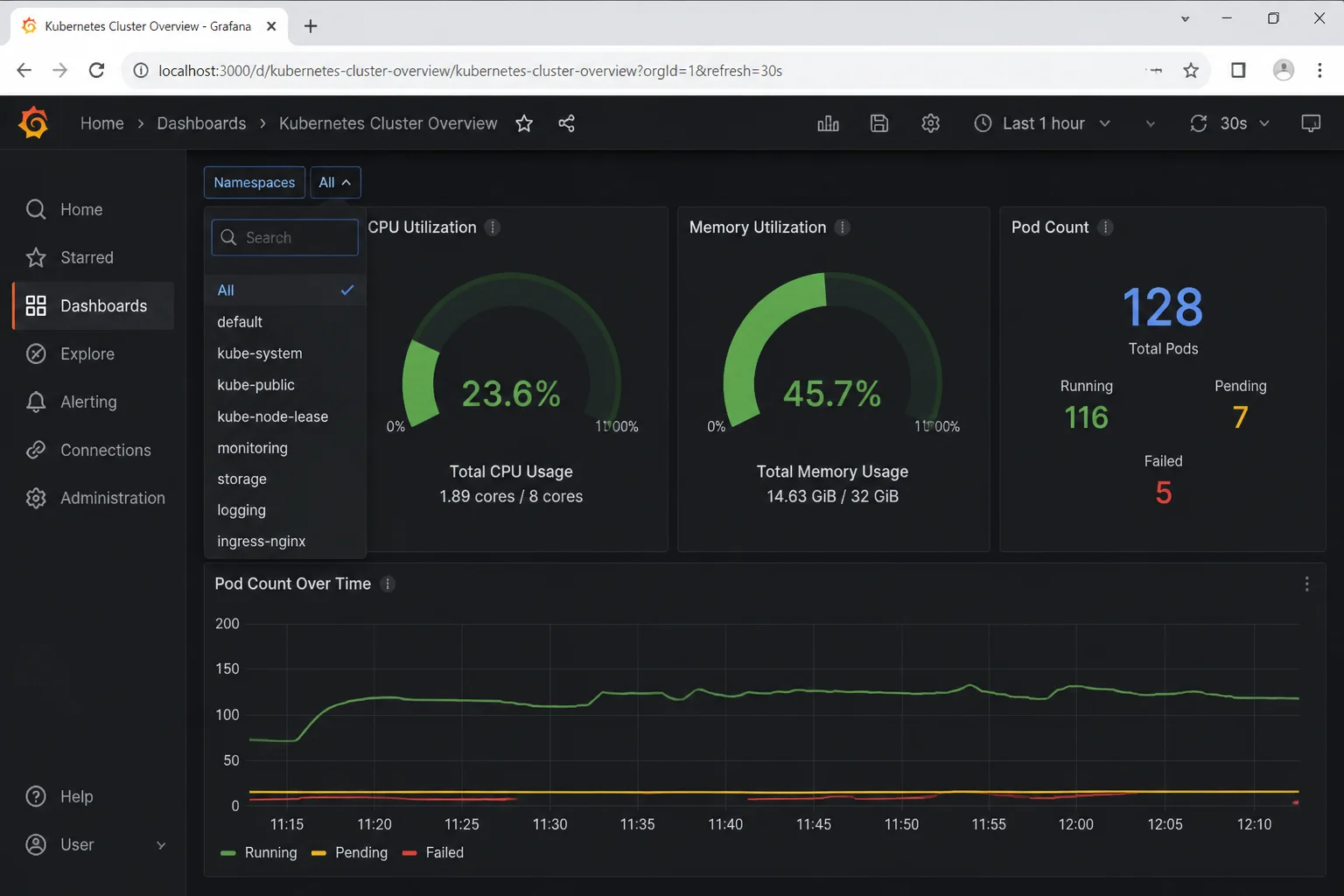Image resolution: width=1344 pixels, height=896 pixels.
Task: Toggle kiosk TV mode icon
Action: [1311, 123]
